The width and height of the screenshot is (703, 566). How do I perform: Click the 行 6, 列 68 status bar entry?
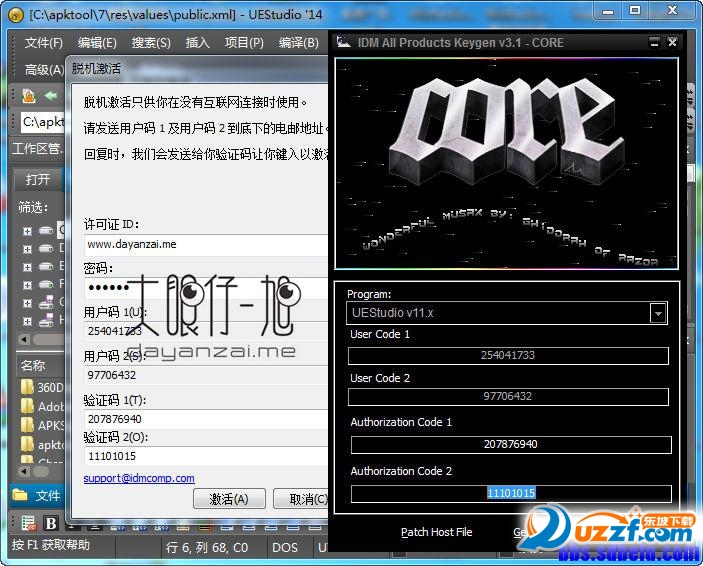pos(207,547)
